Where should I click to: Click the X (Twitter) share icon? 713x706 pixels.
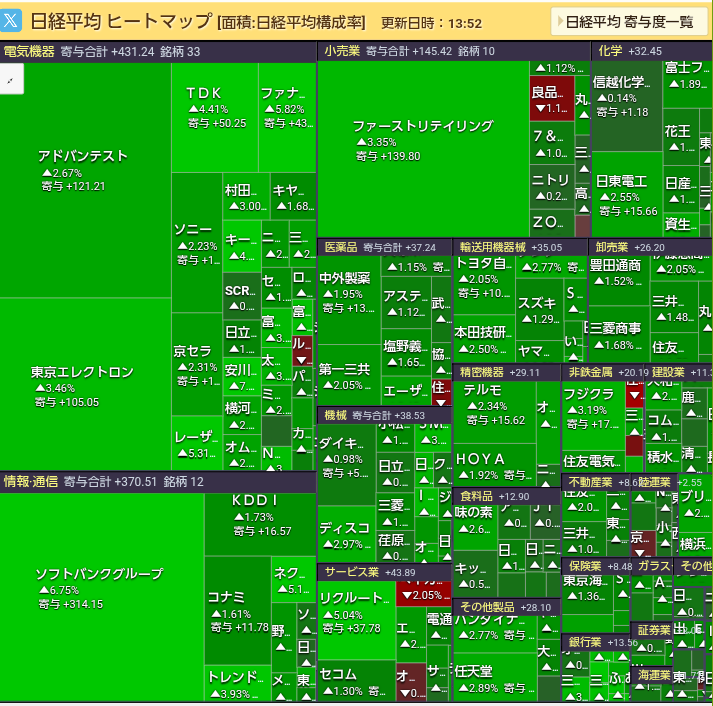click(10, 21)
